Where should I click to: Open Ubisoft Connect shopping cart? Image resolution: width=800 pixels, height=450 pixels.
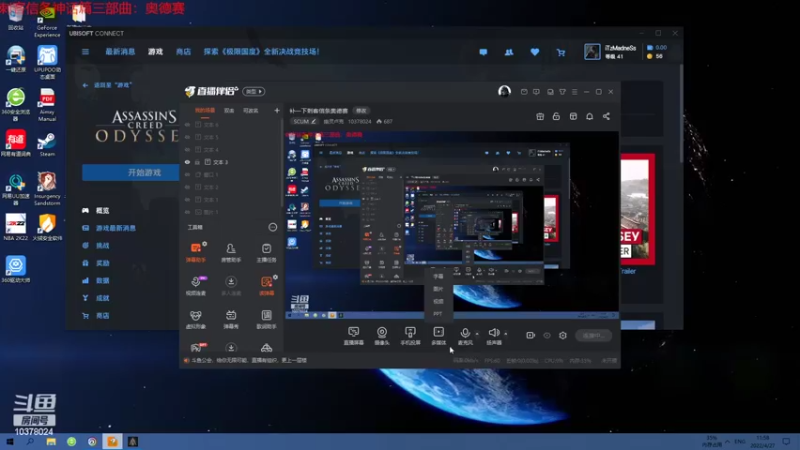tap(561, 52)
